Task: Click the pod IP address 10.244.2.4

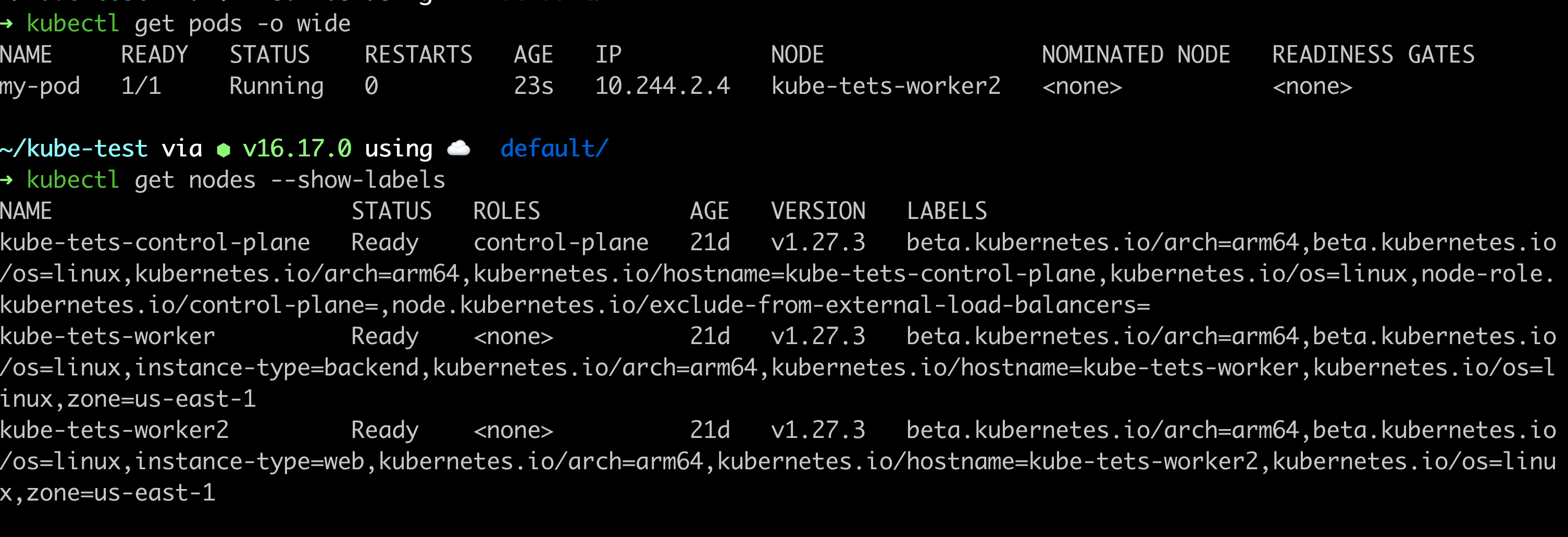Action: tap(662, 87)
